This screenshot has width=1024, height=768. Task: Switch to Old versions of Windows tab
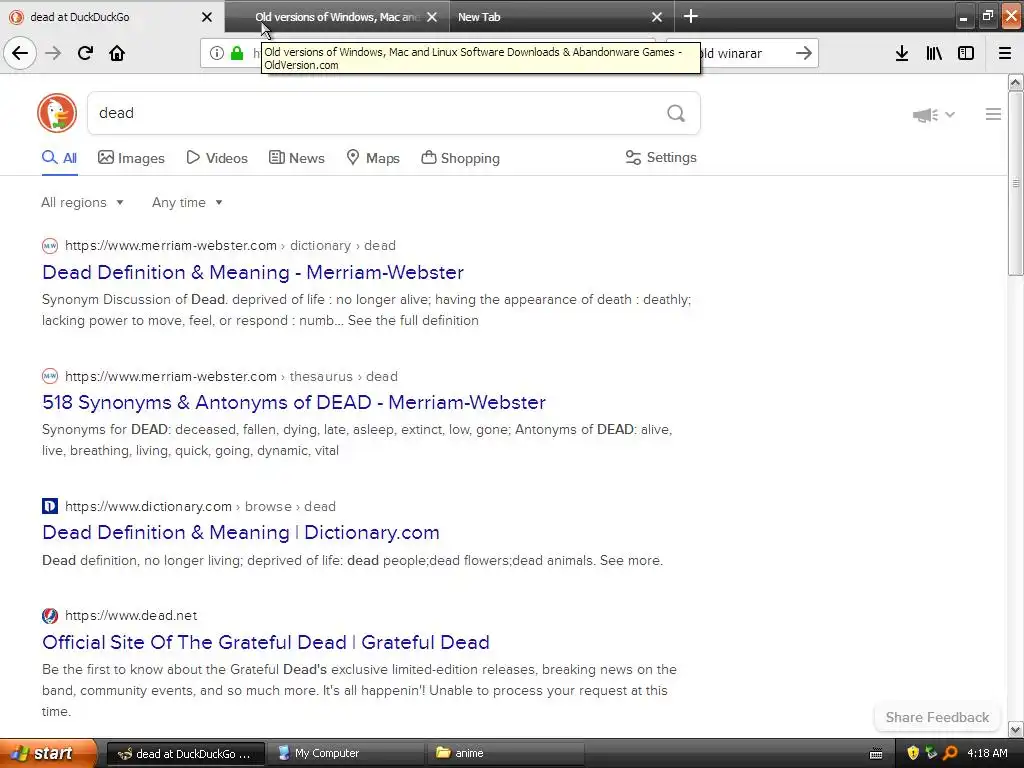[x=337, y=17]
